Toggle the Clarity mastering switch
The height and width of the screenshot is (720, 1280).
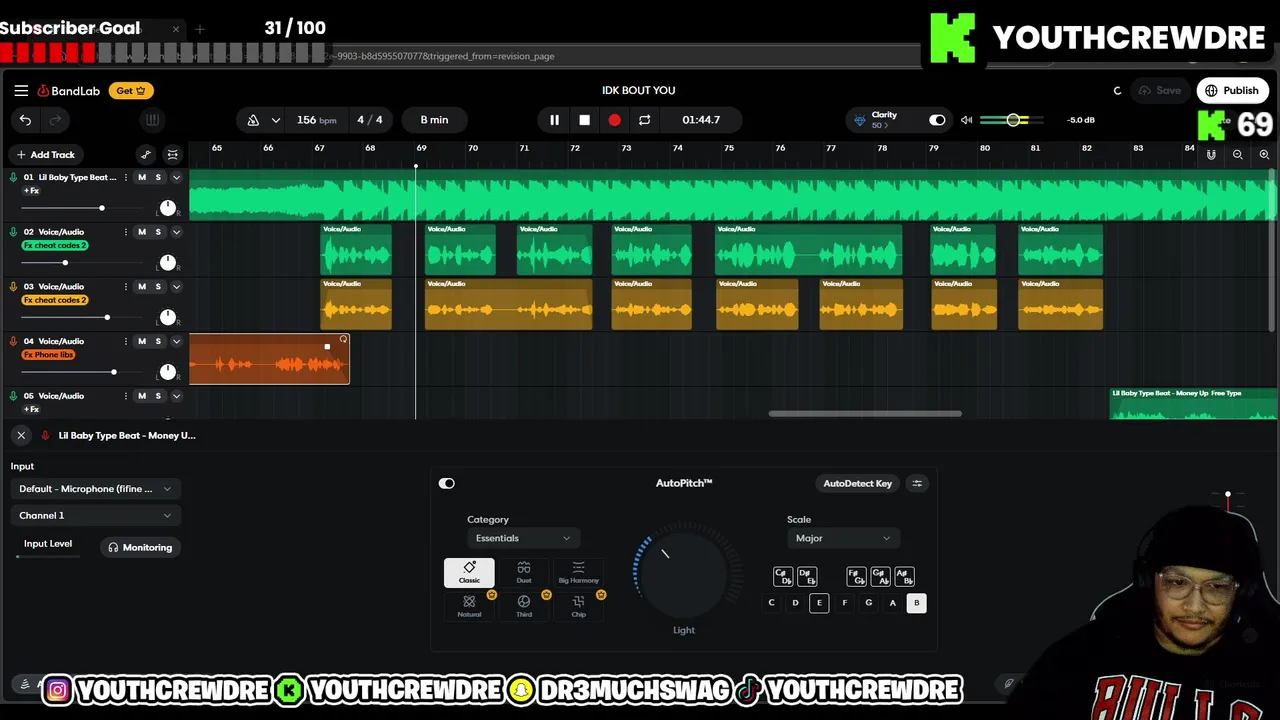pyautogui.click(x=937, y=120)
